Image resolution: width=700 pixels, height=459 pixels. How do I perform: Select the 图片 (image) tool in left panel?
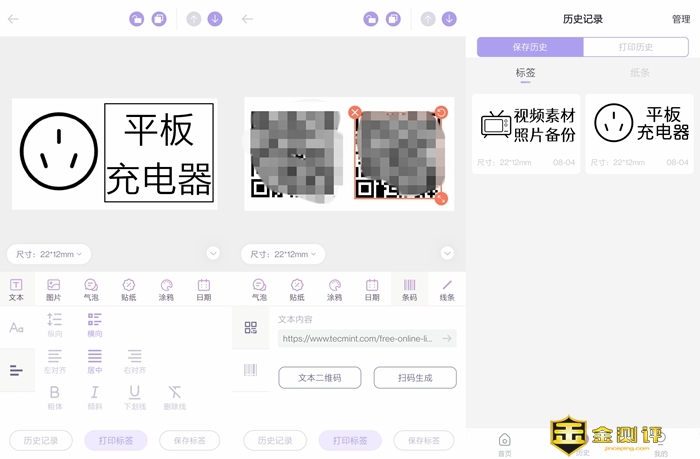point(54,289)
